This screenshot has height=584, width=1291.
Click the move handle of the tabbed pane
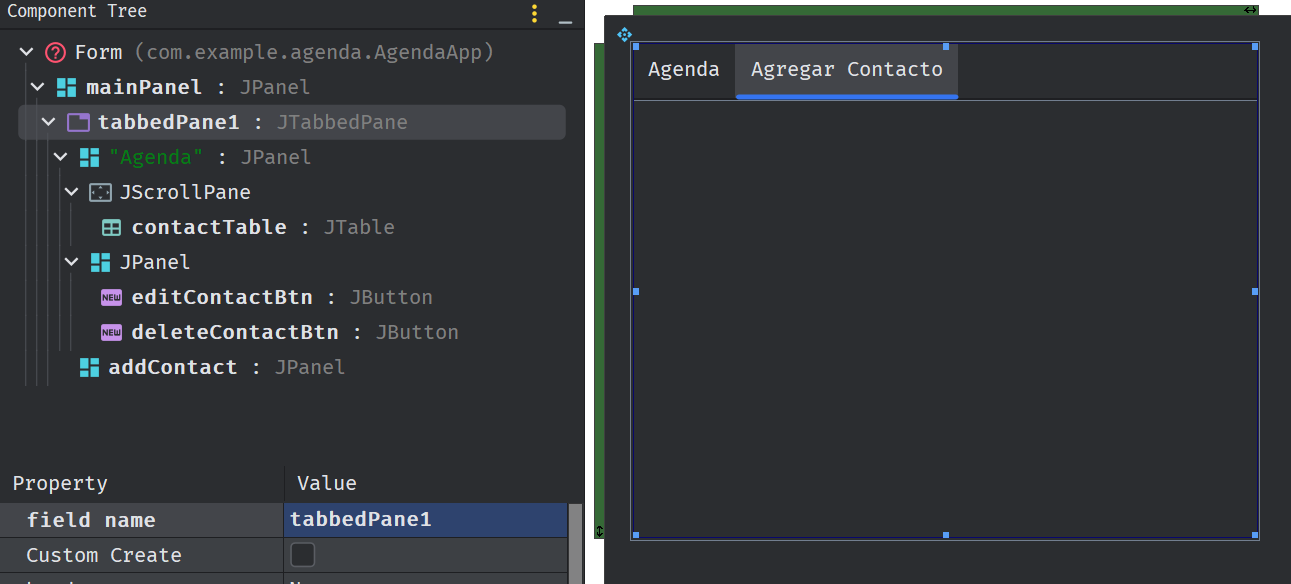(x=624, y=35)
